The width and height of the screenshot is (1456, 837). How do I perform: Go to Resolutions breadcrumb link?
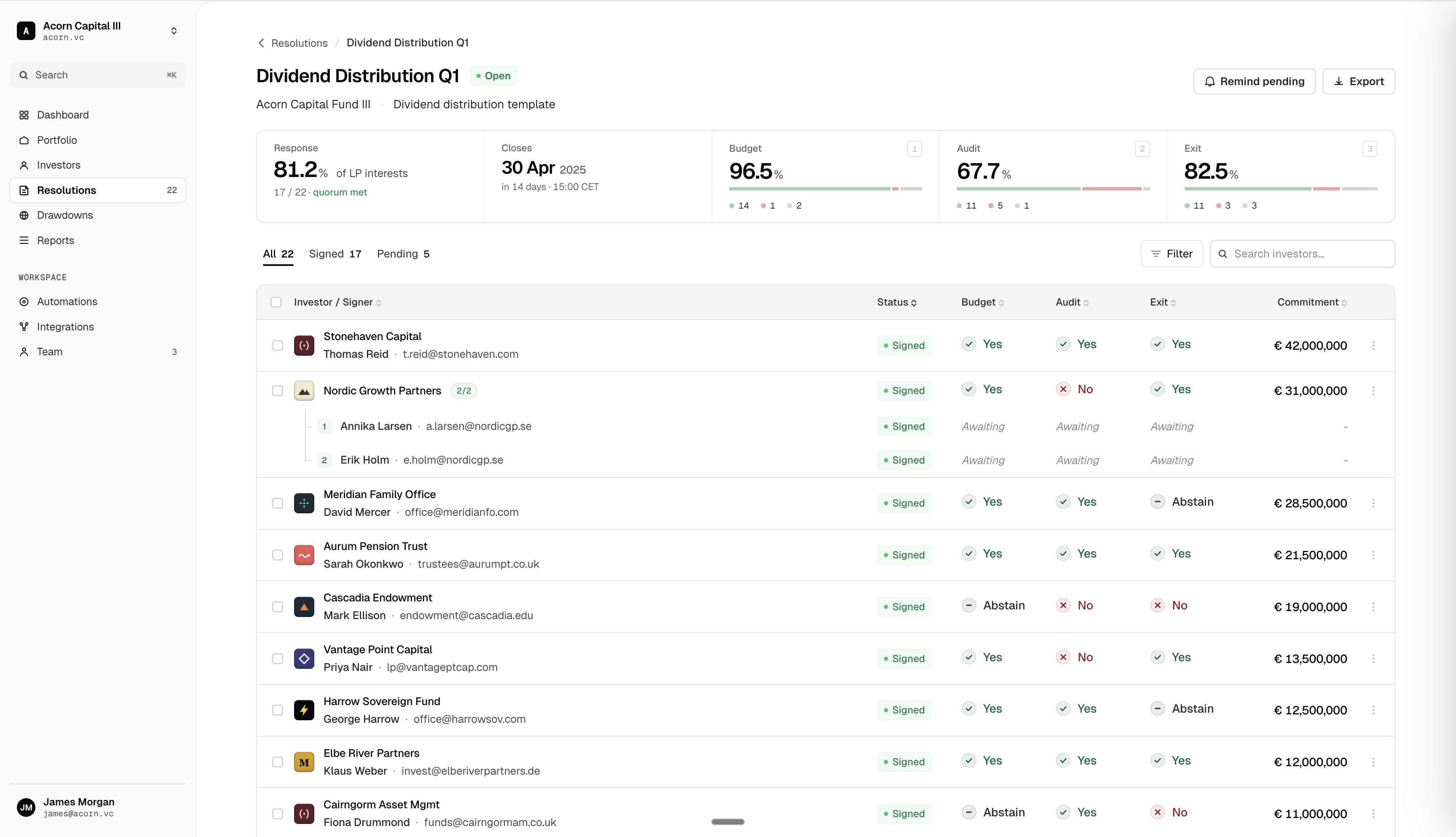coord(300,43)
